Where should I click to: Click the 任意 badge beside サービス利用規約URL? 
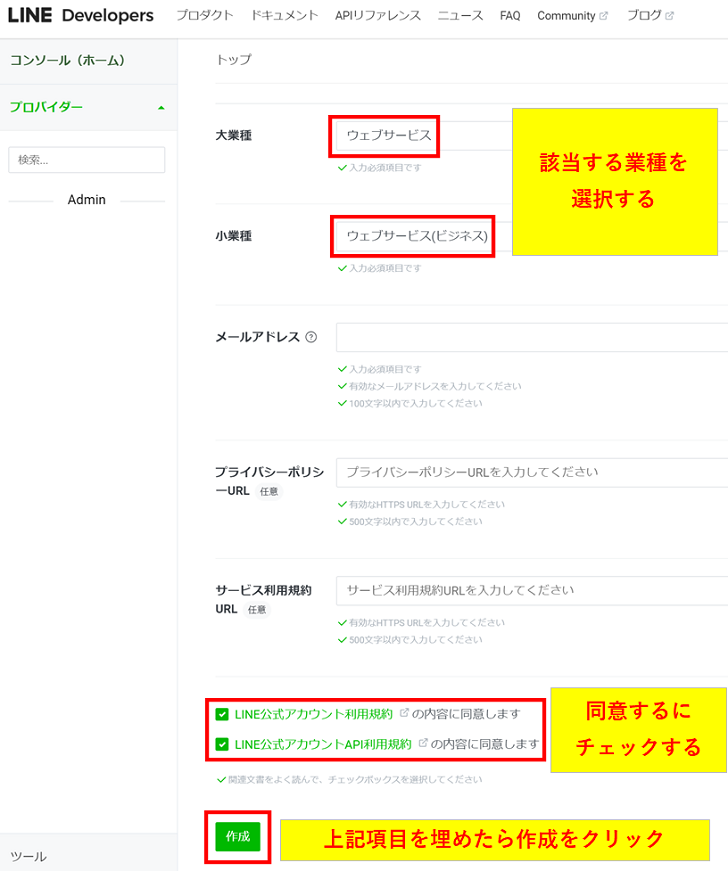pos(257,609)
